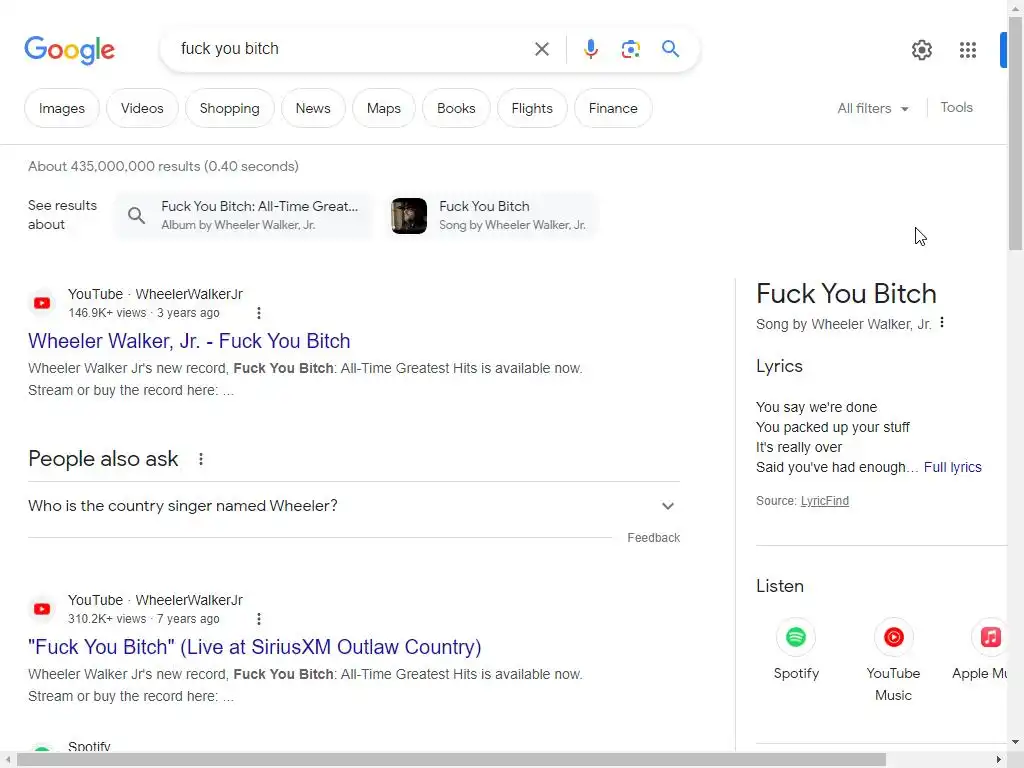Switch to the Shopping tab
This screenshot has height=768, width=1024.
230,108
